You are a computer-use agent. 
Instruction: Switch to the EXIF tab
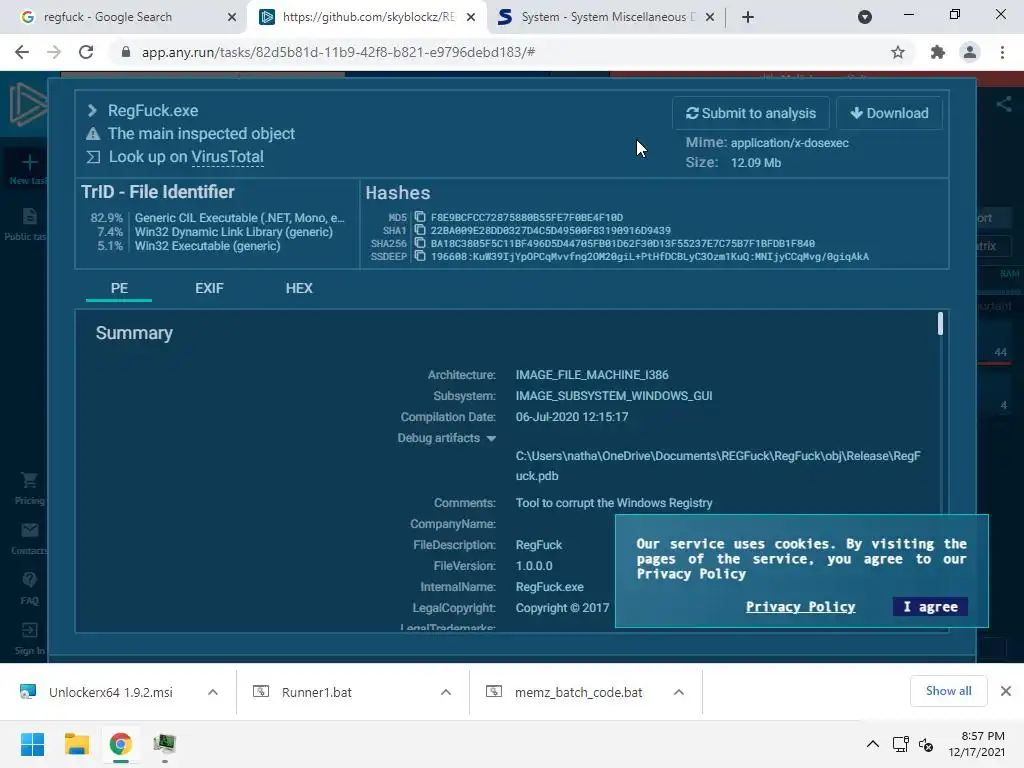pyautogui.click(x=209, y=288)
